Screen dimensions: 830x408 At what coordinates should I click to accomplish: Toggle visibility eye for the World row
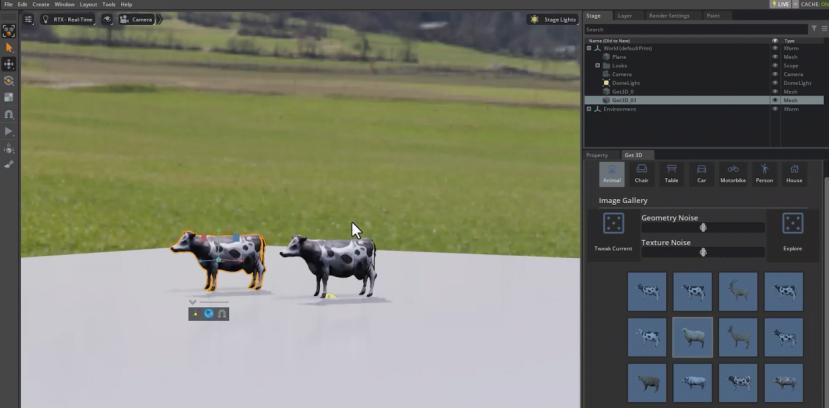click(x=775, y=48)
